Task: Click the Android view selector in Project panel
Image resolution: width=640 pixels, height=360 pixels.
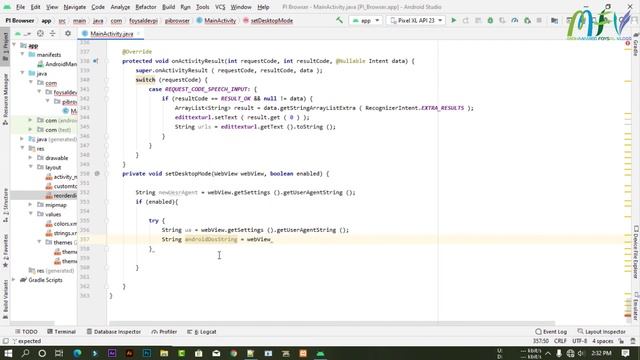Action: (23, 33)
